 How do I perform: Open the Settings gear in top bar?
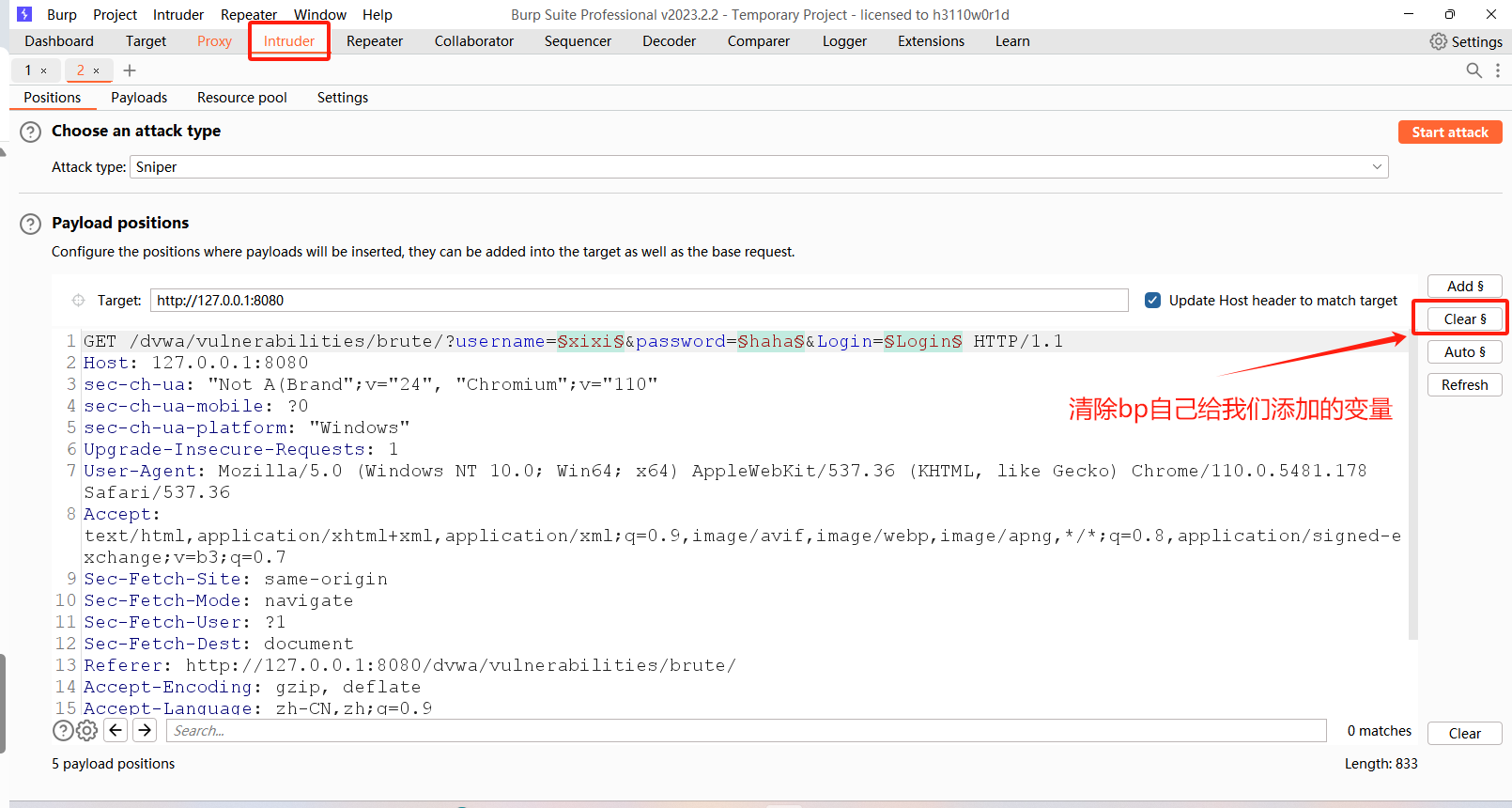1466,41
